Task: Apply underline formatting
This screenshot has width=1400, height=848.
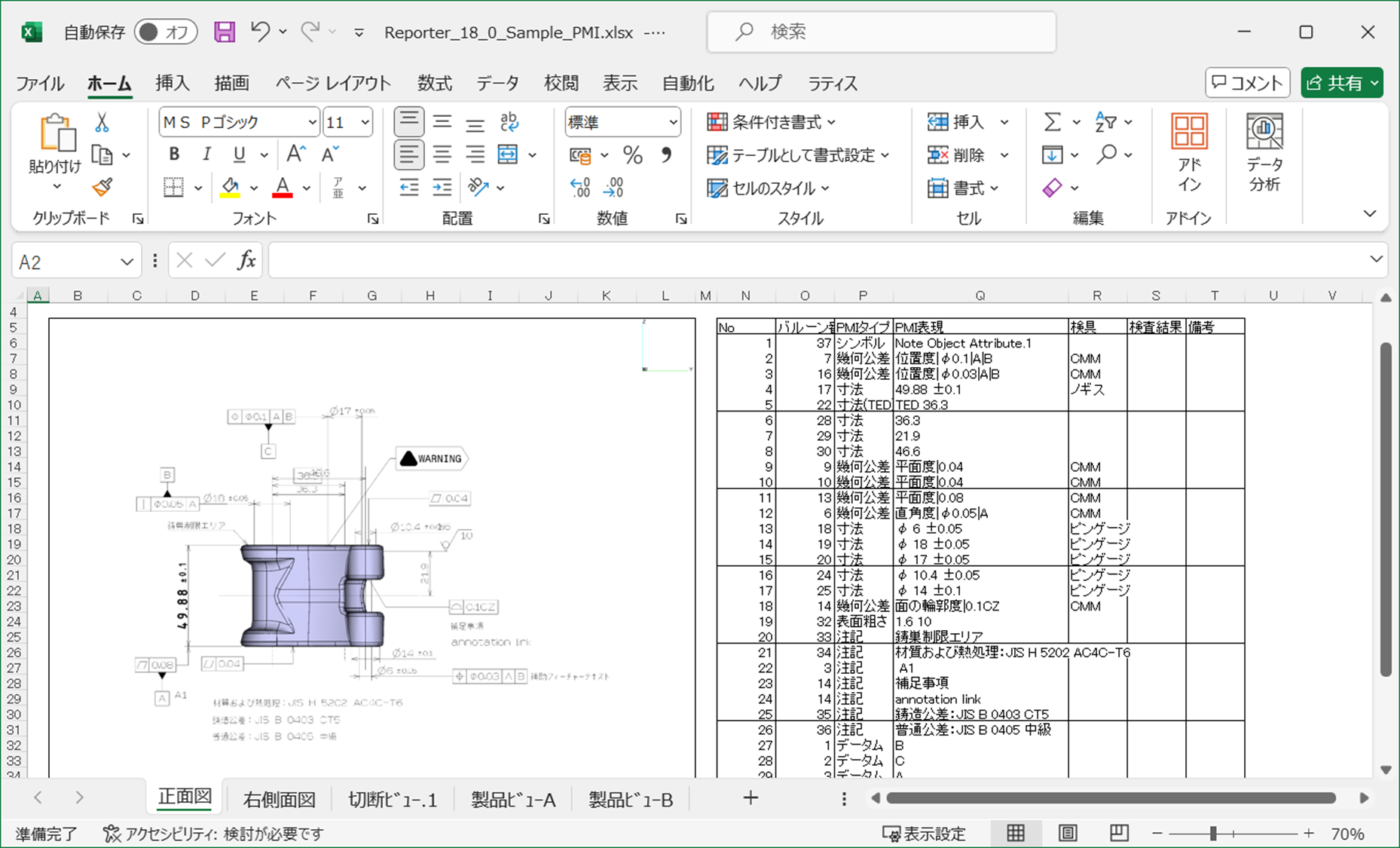Action: (x=239, y=155)
